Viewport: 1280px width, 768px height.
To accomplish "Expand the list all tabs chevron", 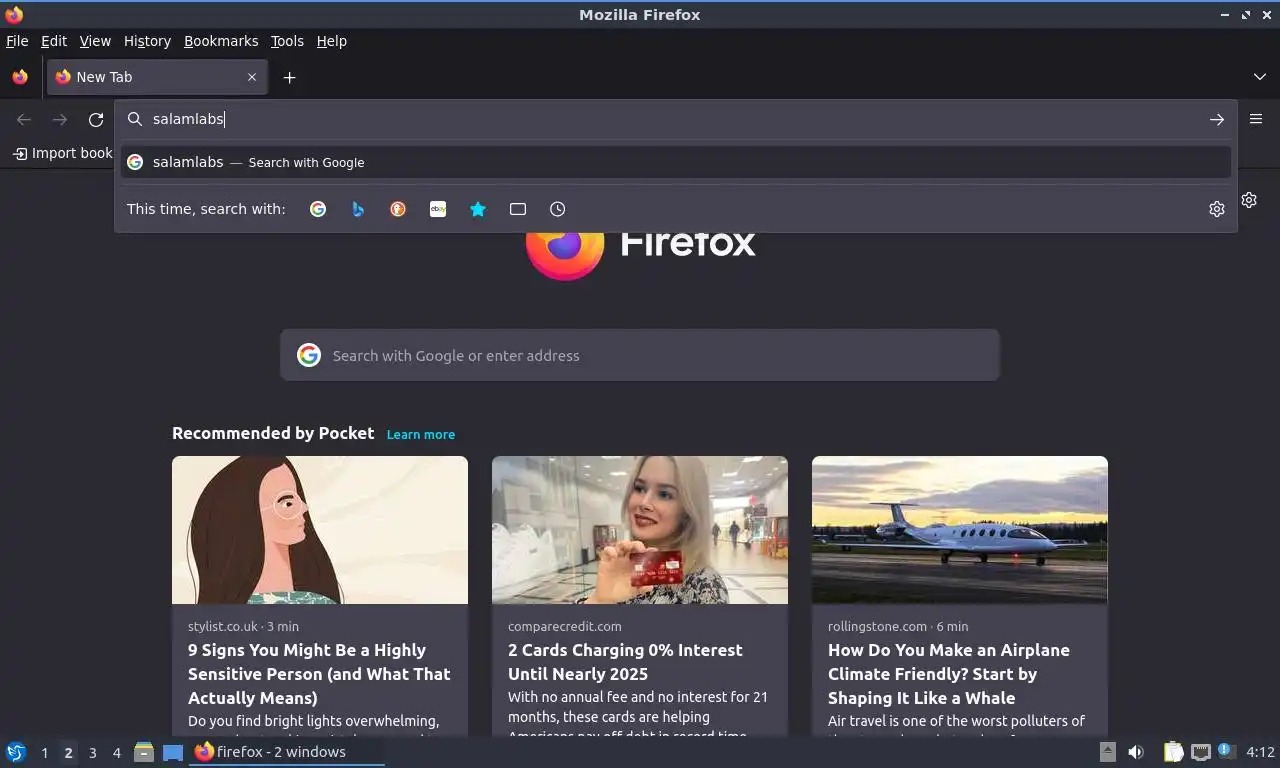I will (1260, 77).
